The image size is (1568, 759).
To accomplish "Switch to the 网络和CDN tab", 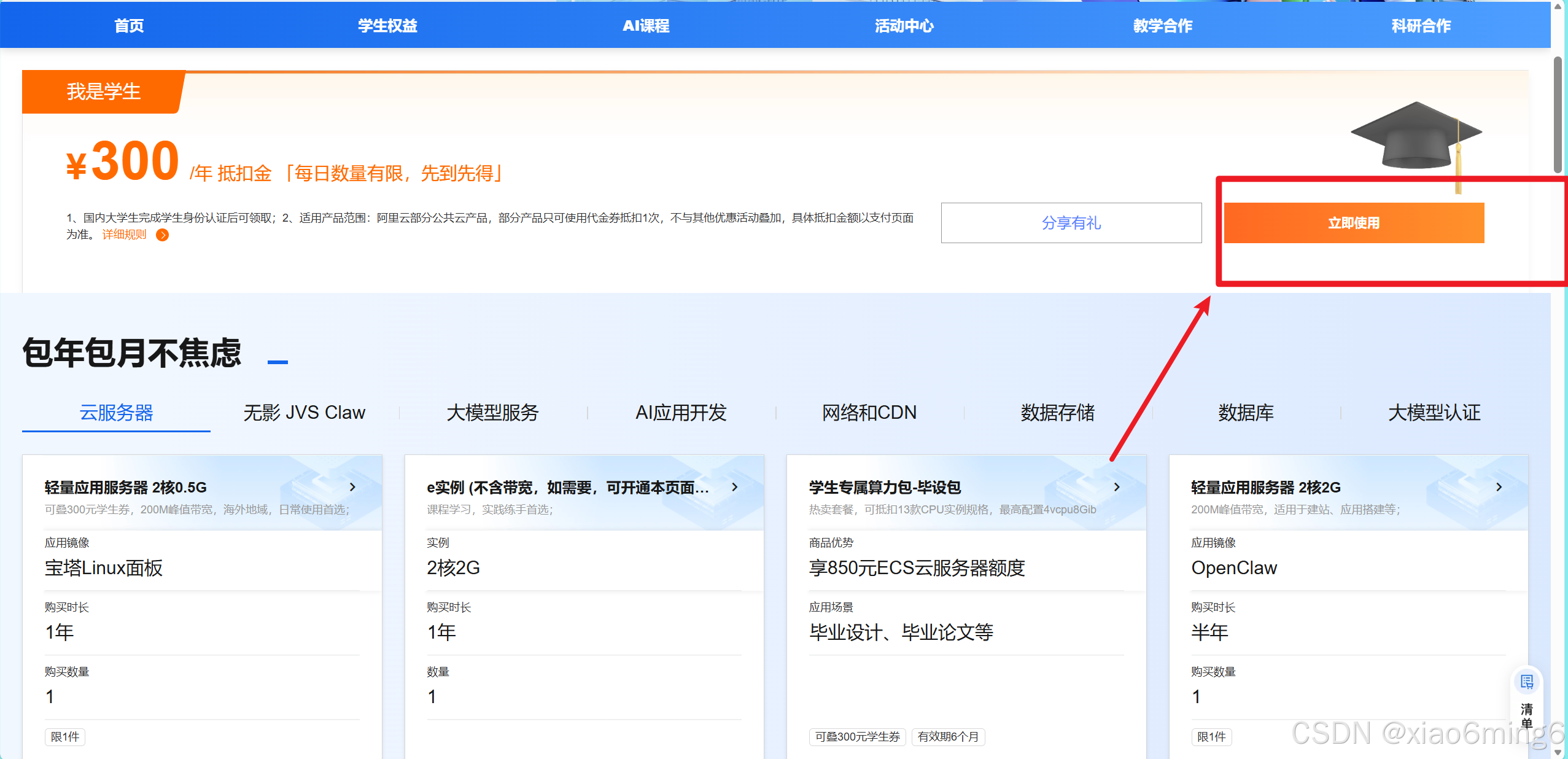I will pyautogui.click(x=869, y=413).
